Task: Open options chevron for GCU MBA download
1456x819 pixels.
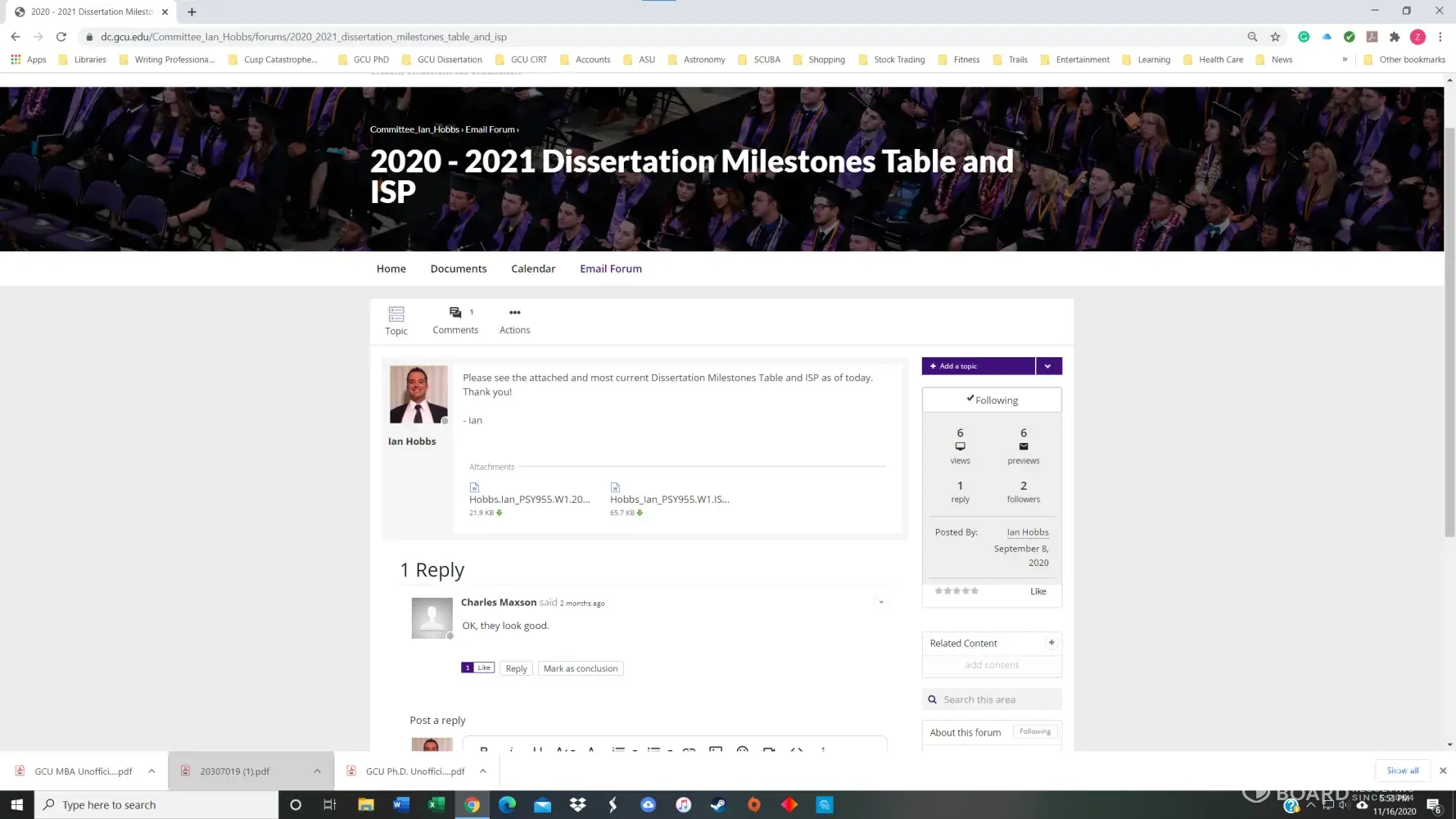Action: (x=151, y=771)
